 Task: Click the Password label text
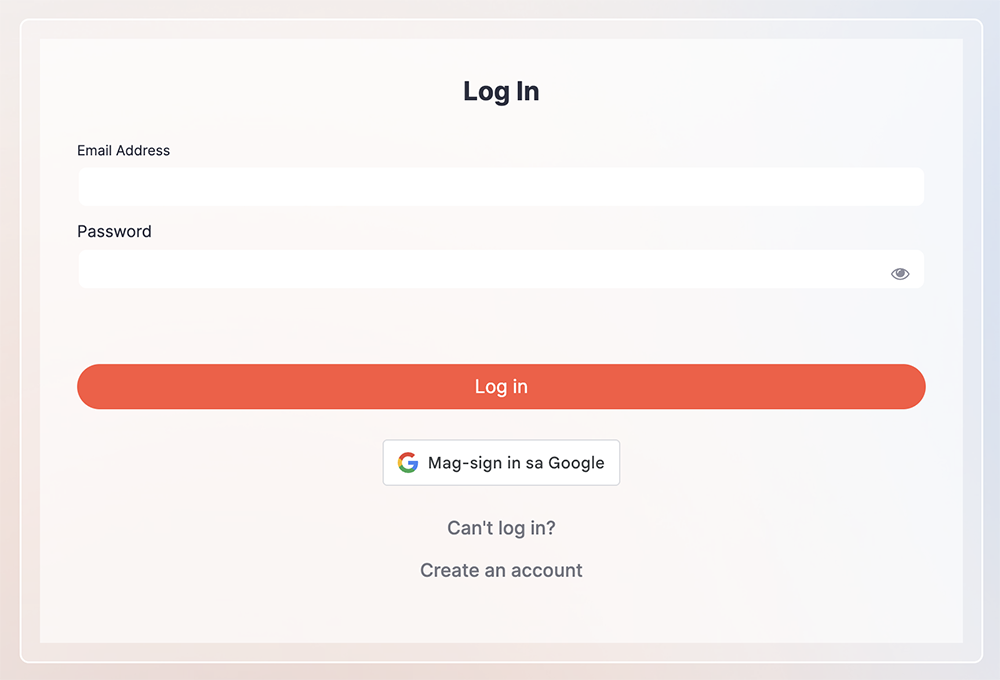tap(114, 231)
